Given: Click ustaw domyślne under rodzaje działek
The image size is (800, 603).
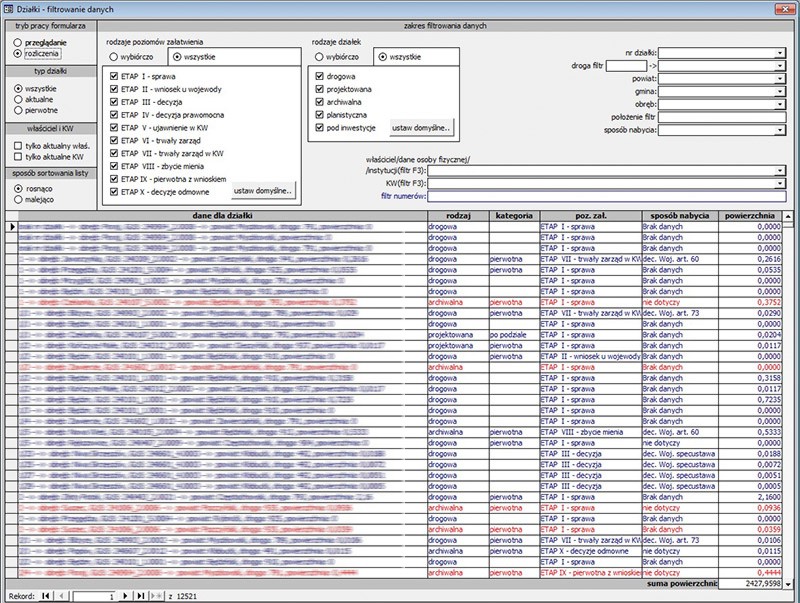Looking at the screenshot, I should point(421,128).
